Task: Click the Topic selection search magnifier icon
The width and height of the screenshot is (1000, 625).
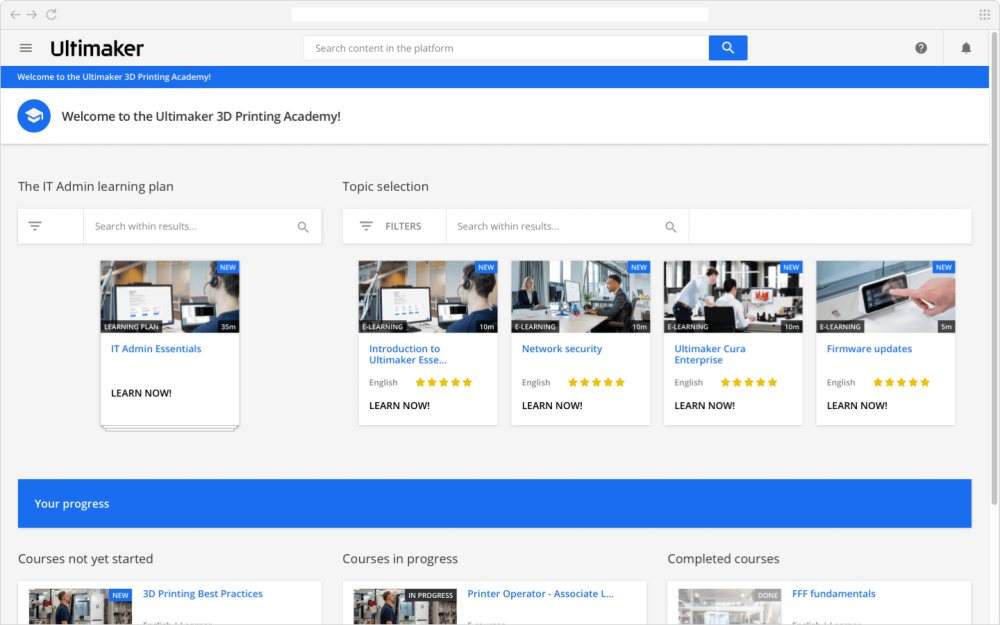Action: pyautogui.click(x=670, y=227)
